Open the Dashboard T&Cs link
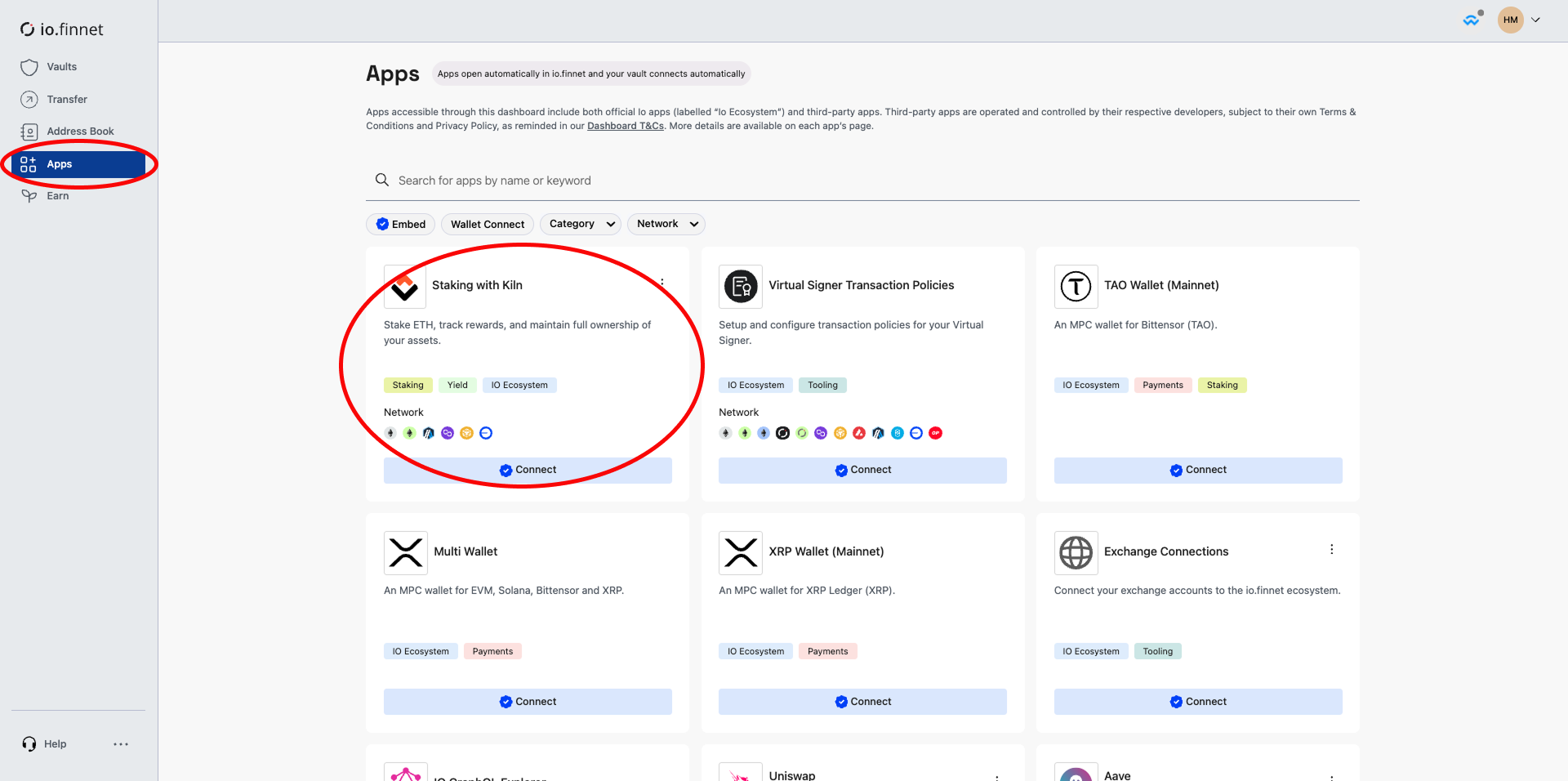Screen dimensions: 1568x781 [x=626, y=126]
